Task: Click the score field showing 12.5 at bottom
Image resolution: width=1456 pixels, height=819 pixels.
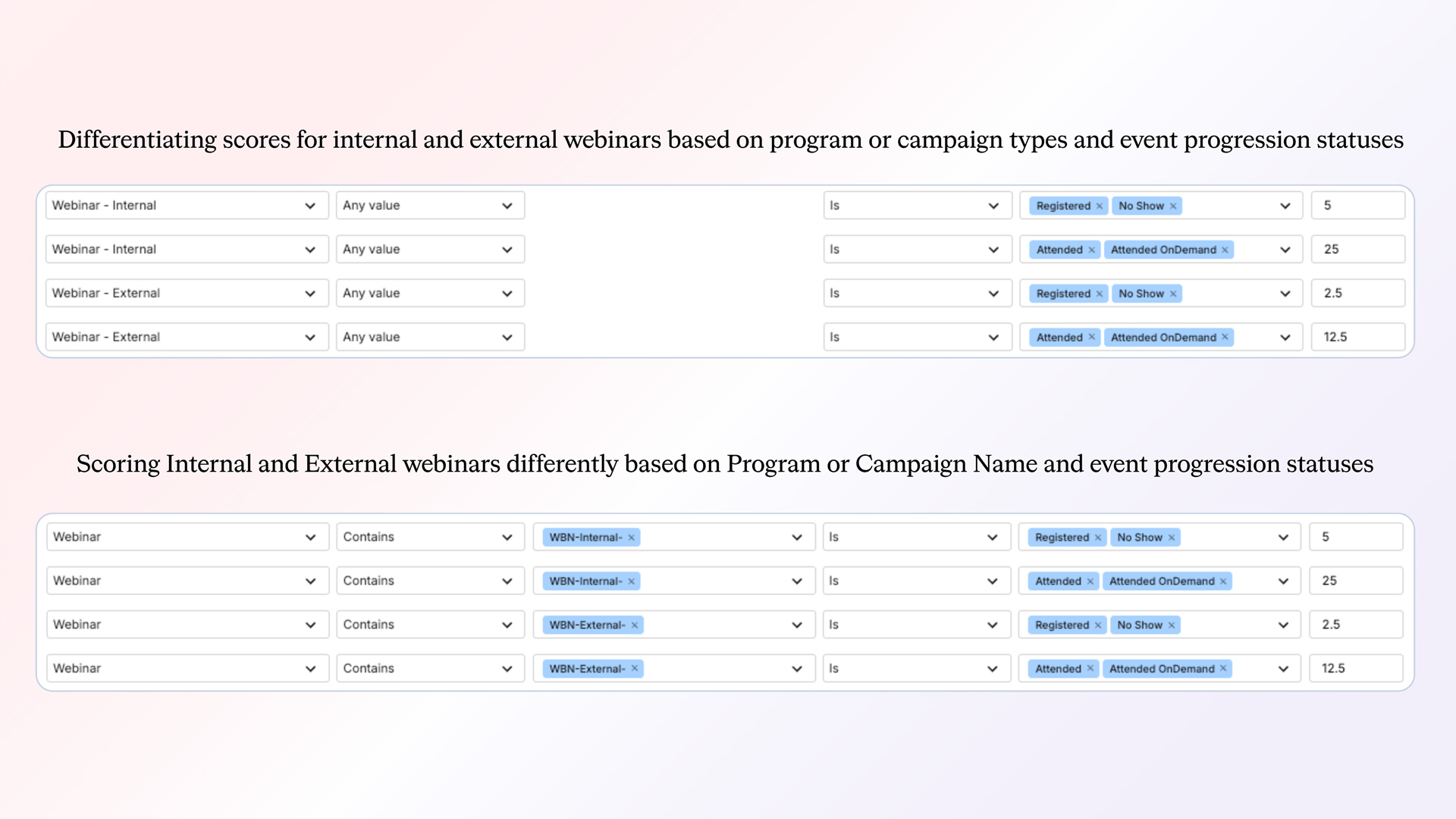Action: point(1355,668)
